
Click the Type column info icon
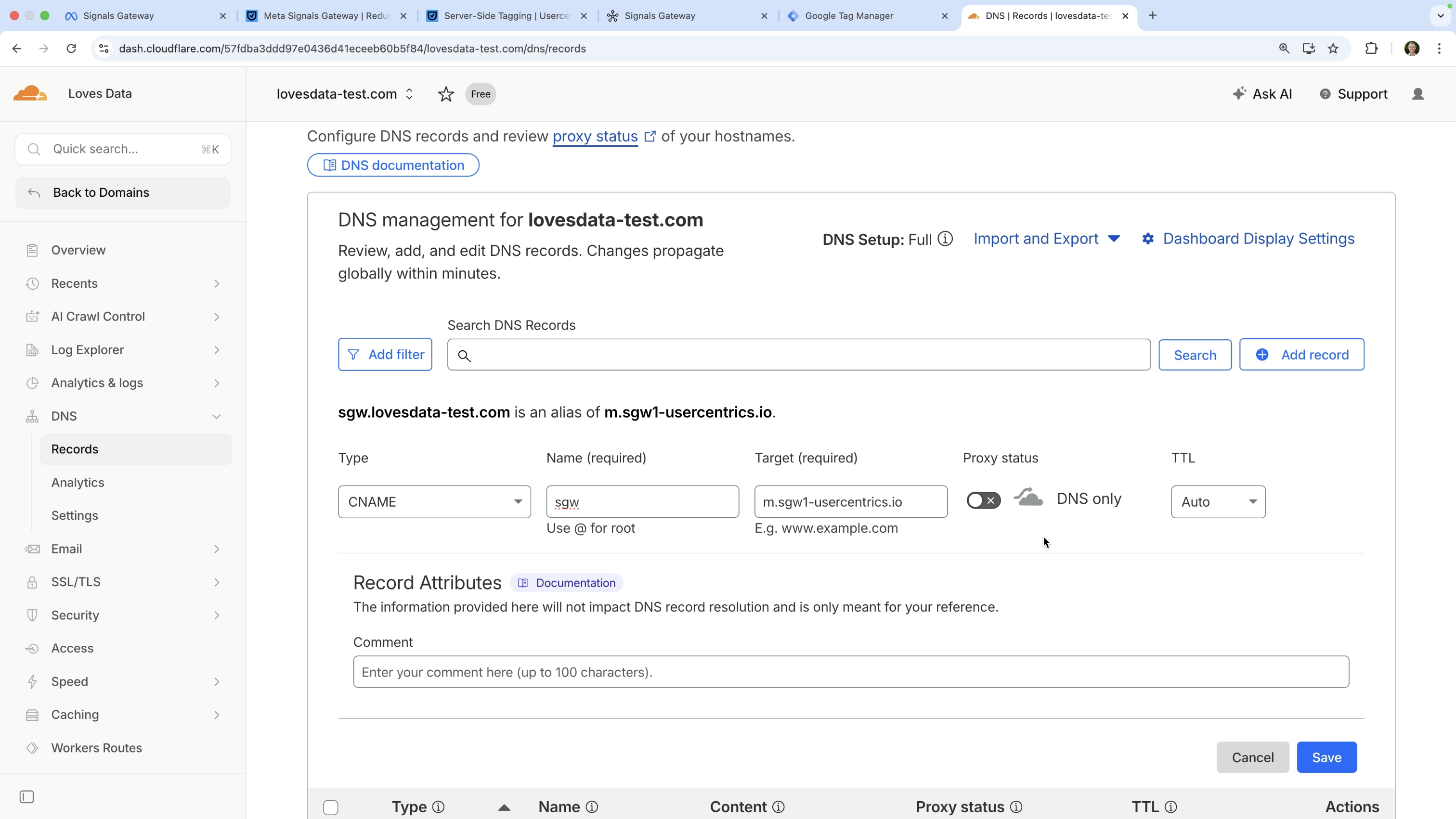[x=438, y=806]
